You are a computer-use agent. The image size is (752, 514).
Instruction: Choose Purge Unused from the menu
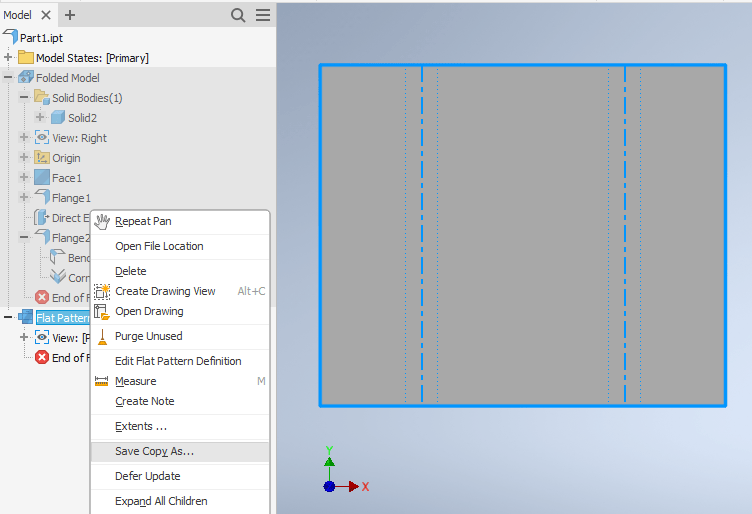click(148, 336)
